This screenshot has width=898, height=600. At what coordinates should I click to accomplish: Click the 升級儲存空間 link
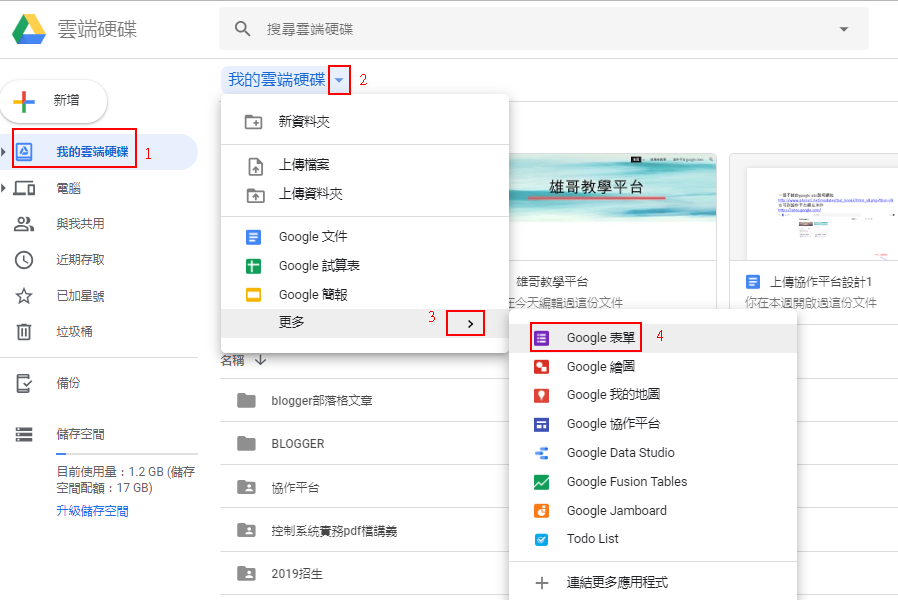(92, 511)
